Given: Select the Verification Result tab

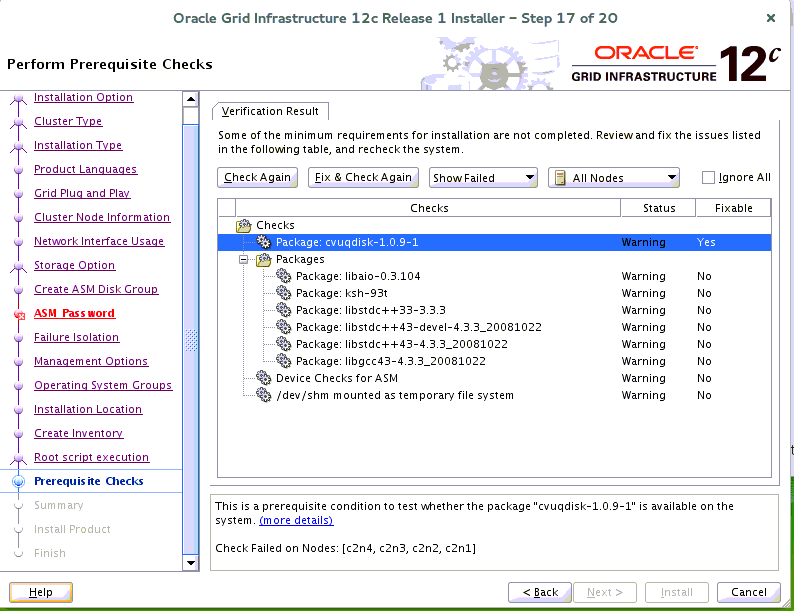Looking at the screenshot, I should coord(270,111).
